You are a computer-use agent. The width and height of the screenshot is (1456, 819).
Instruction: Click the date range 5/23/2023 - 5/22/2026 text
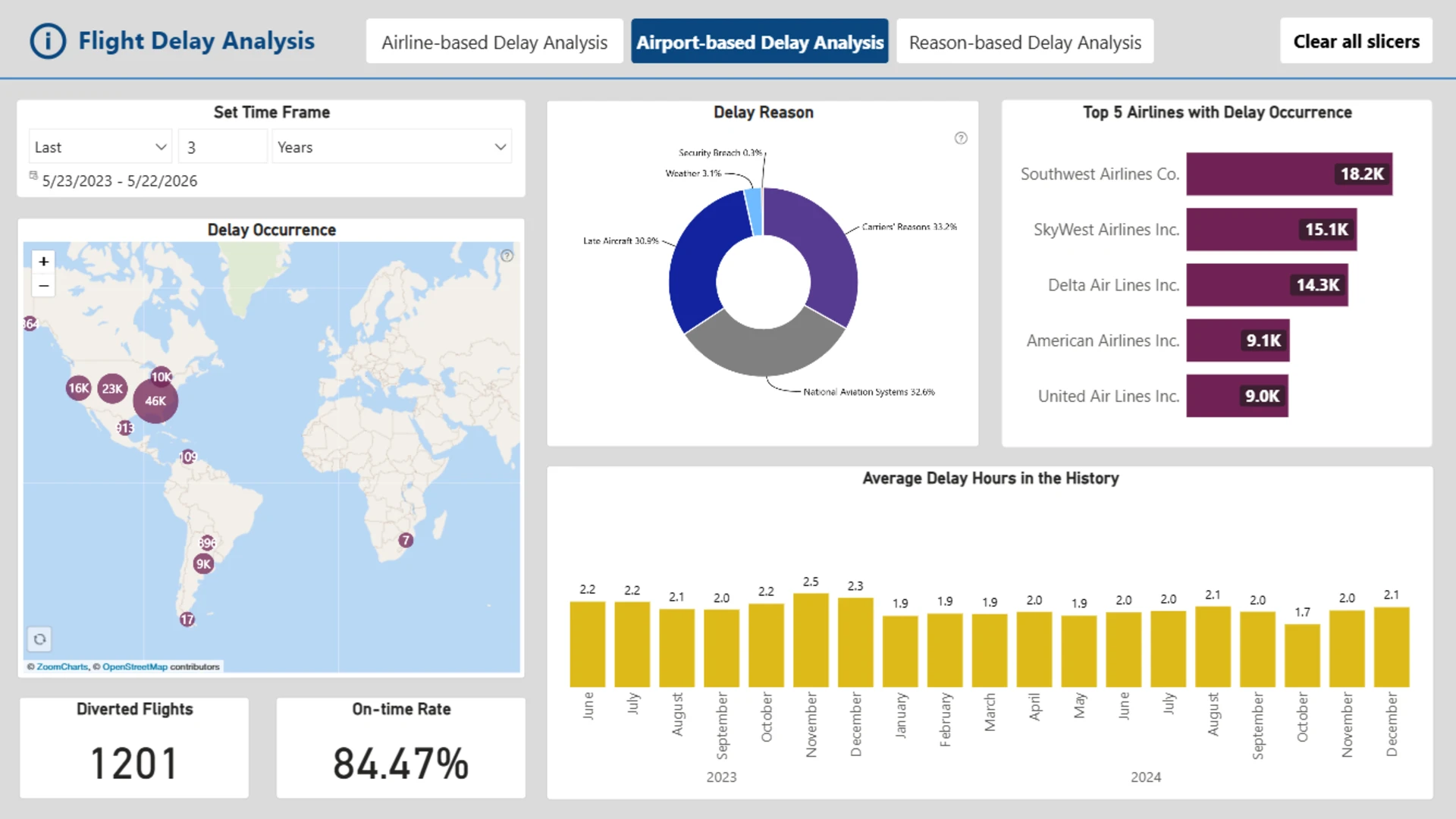(x=120, y=181)
